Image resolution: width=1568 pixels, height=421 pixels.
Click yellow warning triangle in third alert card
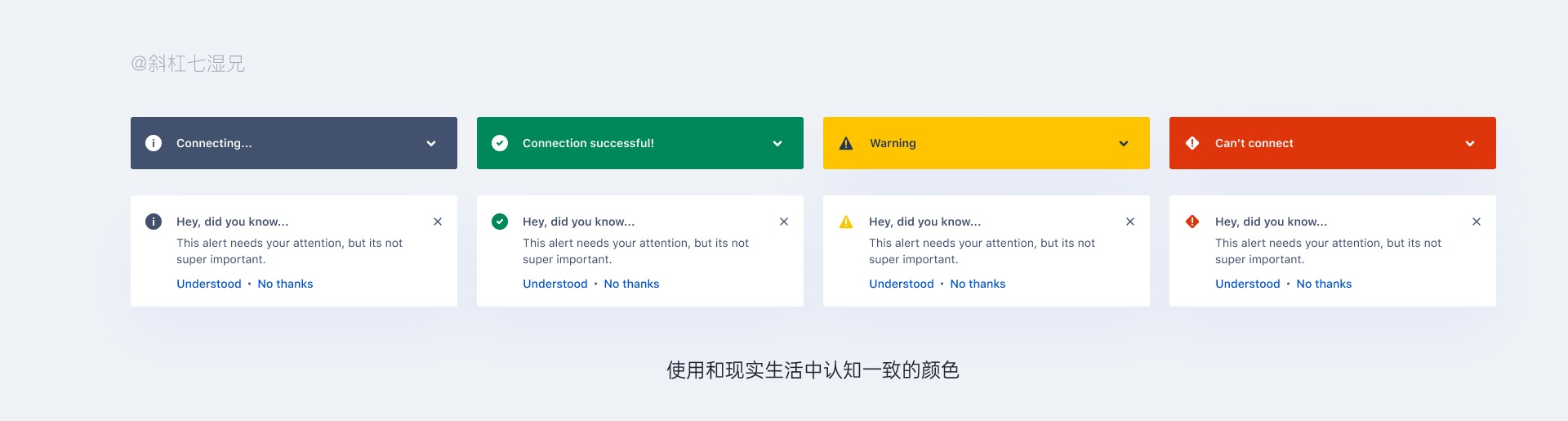click(846, 222)
